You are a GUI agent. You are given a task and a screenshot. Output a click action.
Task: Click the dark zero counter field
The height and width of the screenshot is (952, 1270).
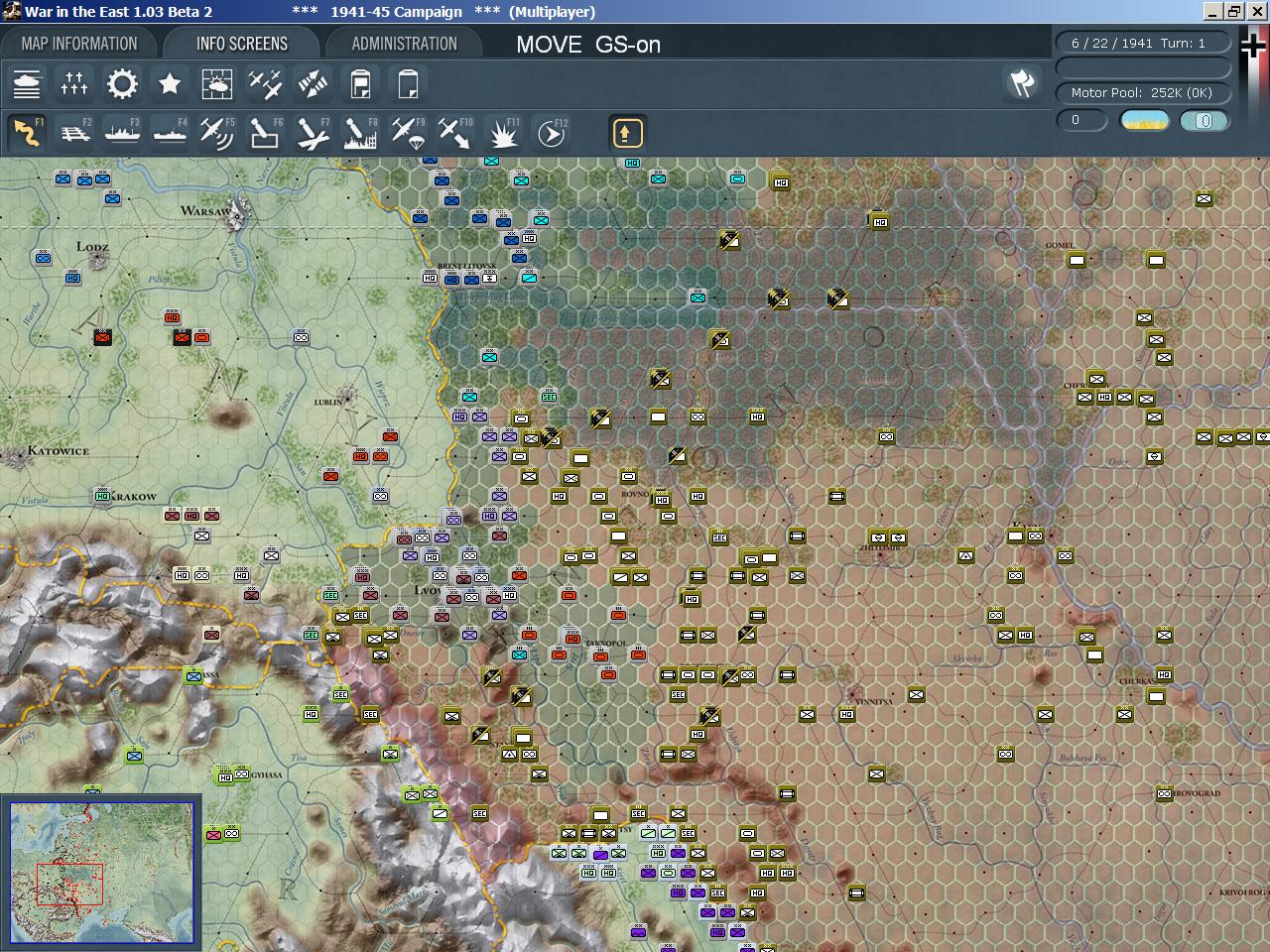[x=1081, y=121]
